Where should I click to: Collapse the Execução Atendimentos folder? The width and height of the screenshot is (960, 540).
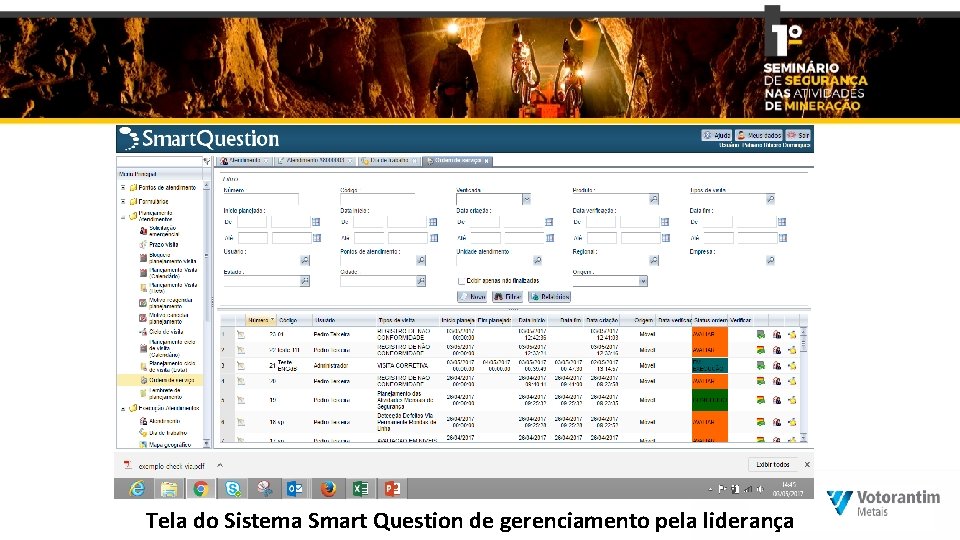click(123, 408)
